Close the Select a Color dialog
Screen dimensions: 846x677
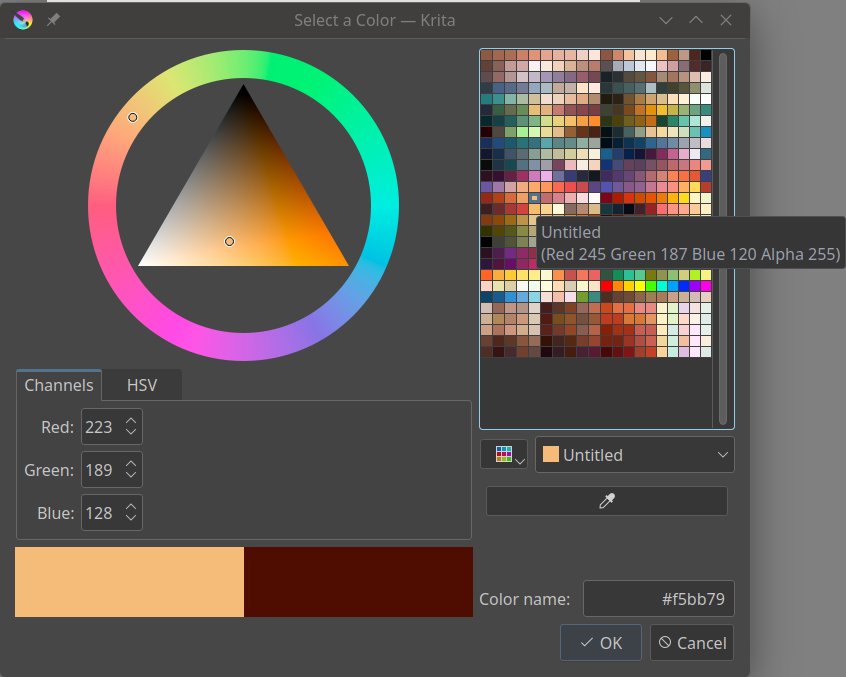726,20
